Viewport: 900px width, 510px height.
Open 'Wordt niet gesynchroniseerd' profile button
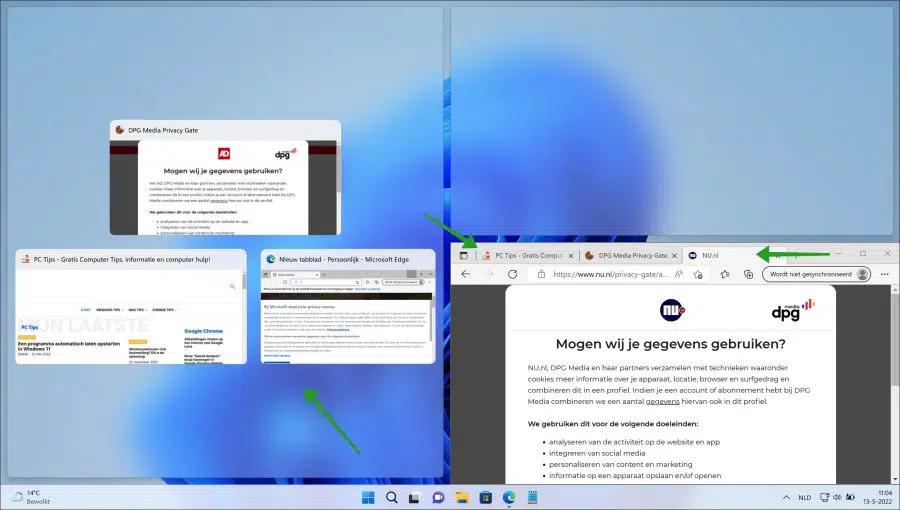[x=816, y=274]
